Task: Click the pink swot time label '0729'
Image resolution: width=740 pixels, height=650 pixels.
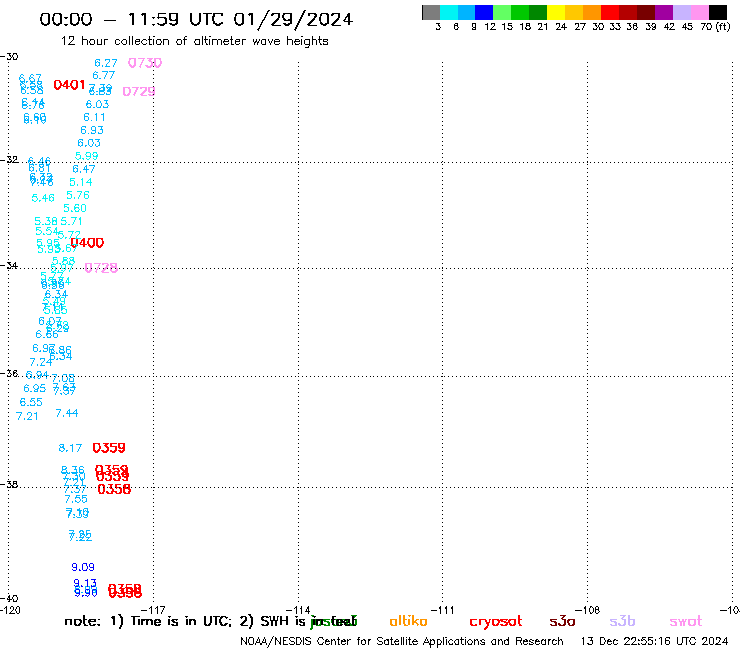Action: coord(139,92)
